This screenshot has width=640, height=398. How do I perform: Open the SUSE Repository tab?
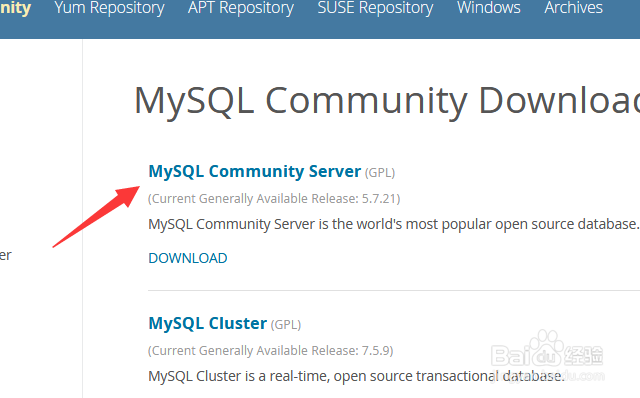(x=376, y=8)
